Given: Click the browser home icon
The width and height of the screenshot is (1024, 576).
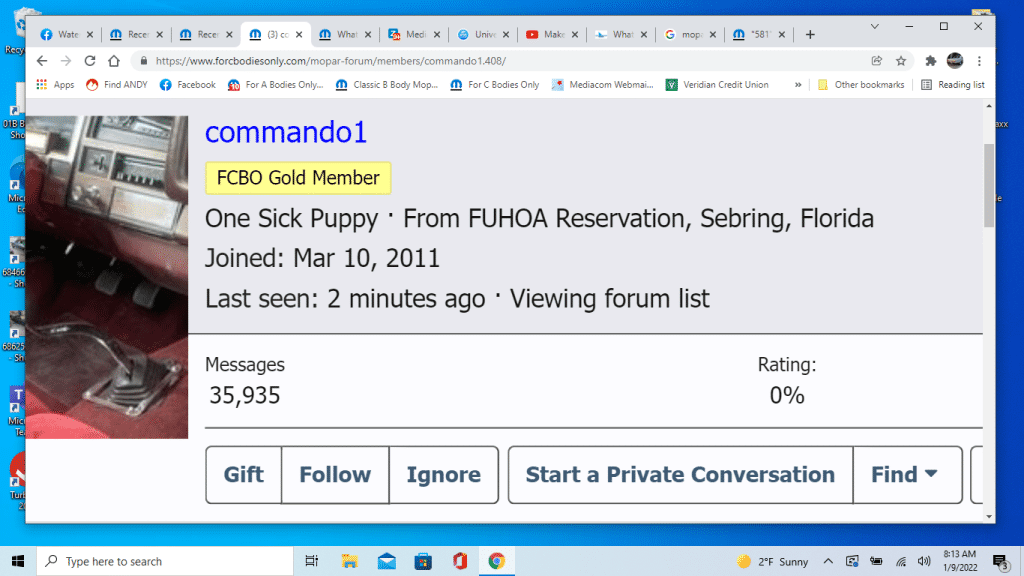Looking at the screenshot, I should (x=114, y=61).
